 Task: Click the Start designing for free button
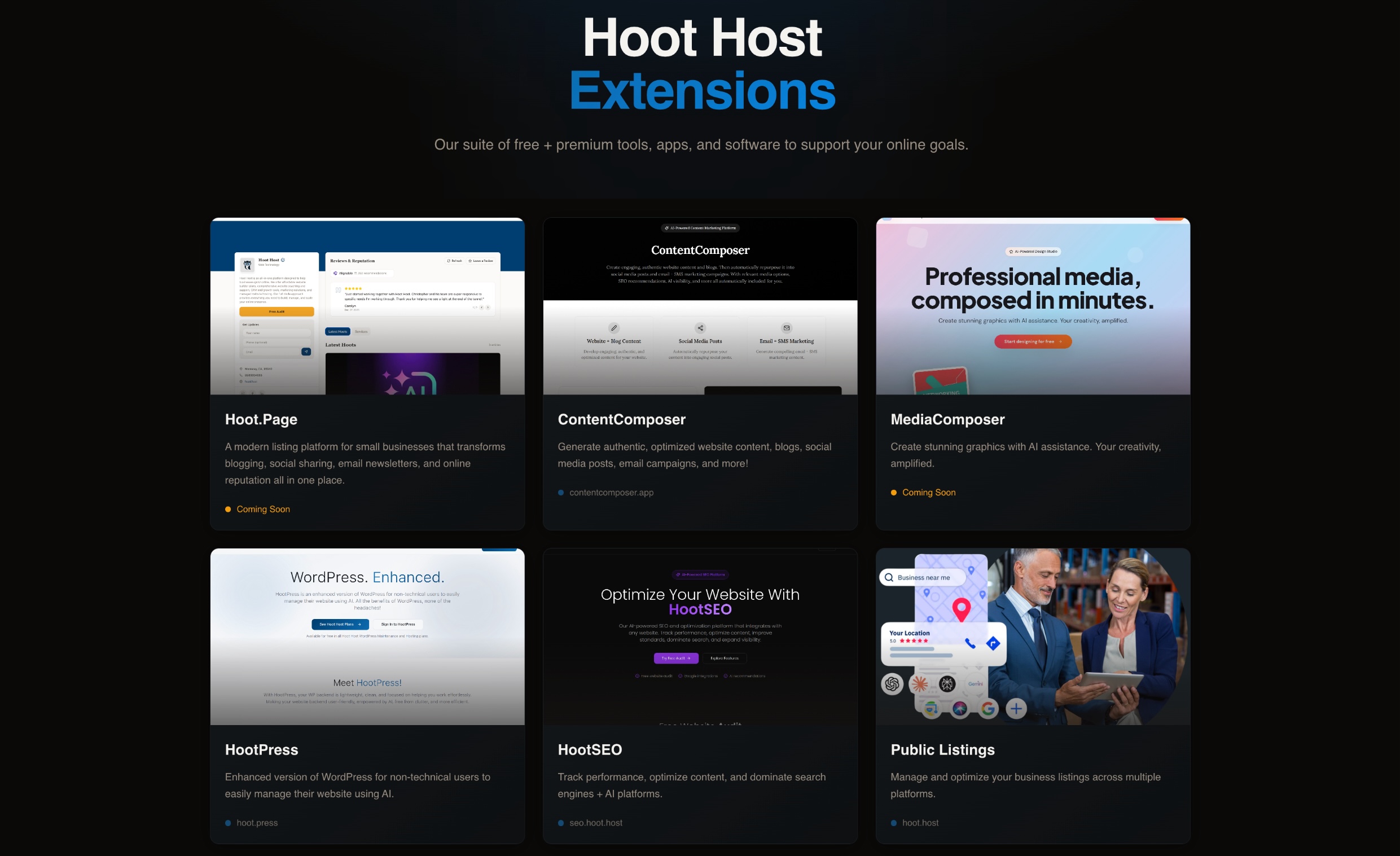(x=1033, y=341)
